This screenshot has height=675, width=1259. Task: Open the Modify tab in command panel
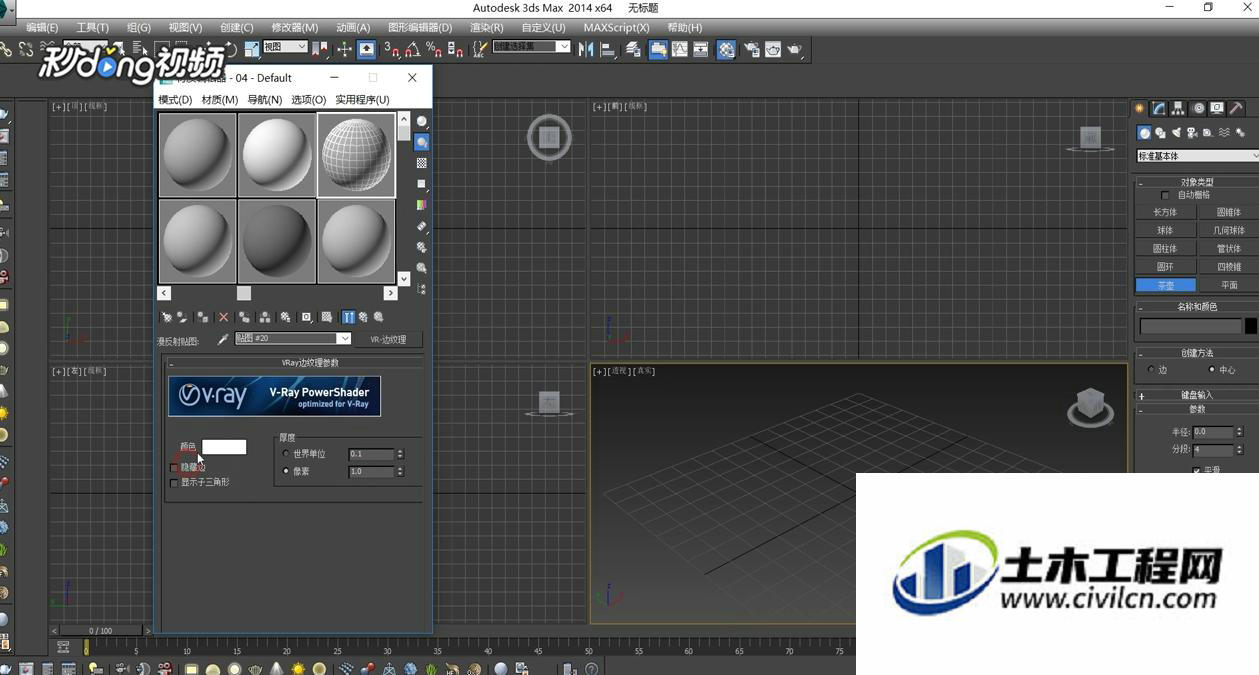1158,108
